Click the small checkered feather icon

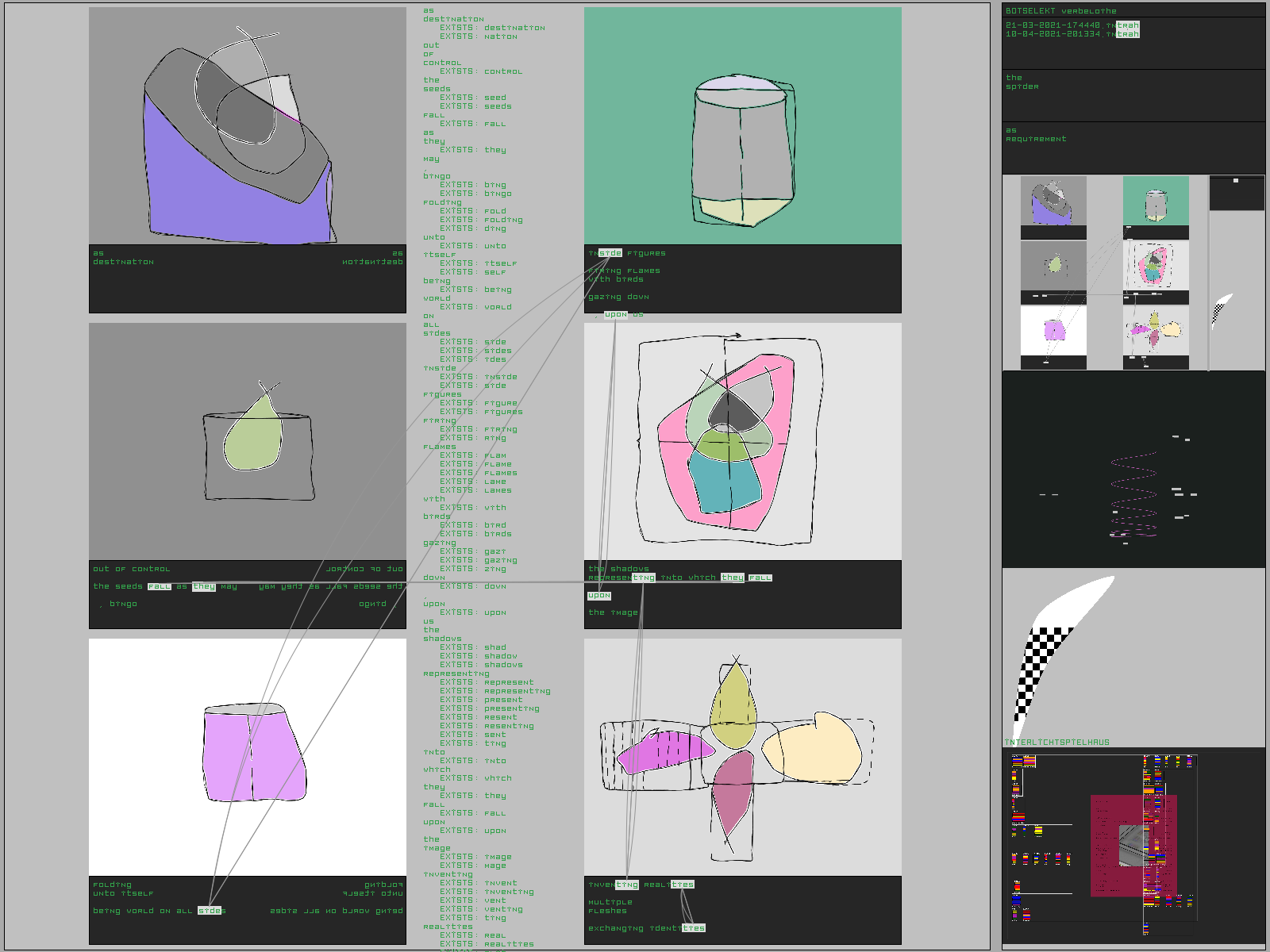pos(1221,310)
